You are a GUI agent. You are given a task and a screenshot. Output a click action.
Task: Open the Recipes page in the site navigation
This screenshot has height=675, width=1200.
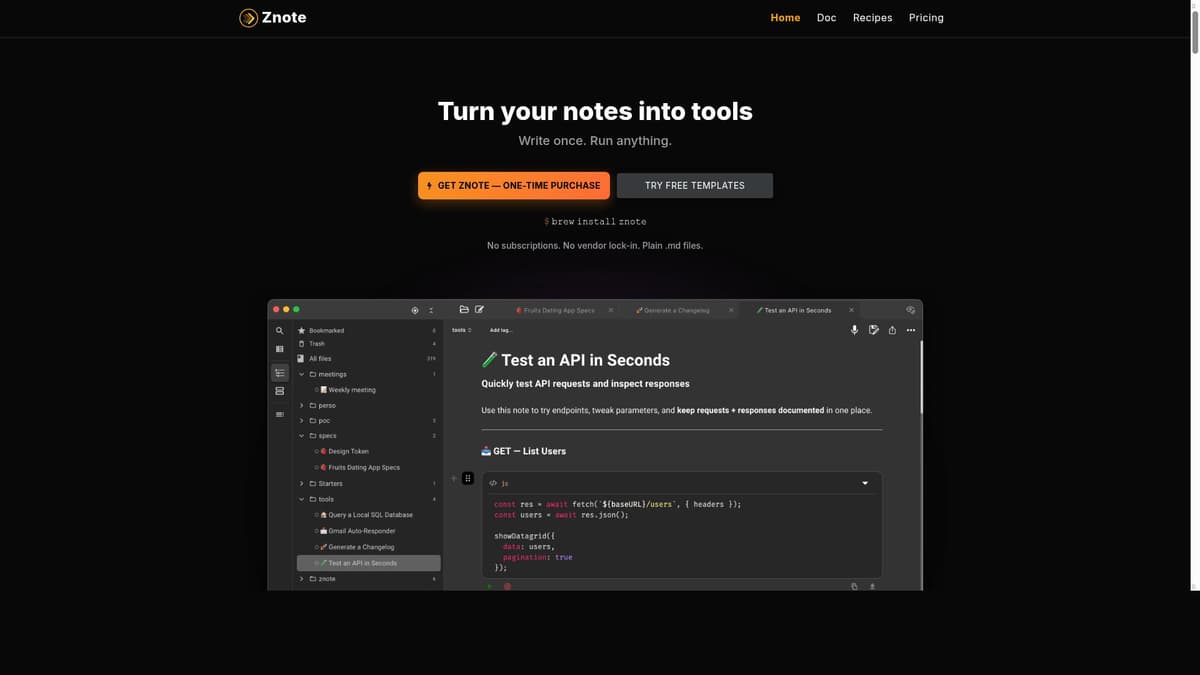pyautogui.click(x=872, y=17)
